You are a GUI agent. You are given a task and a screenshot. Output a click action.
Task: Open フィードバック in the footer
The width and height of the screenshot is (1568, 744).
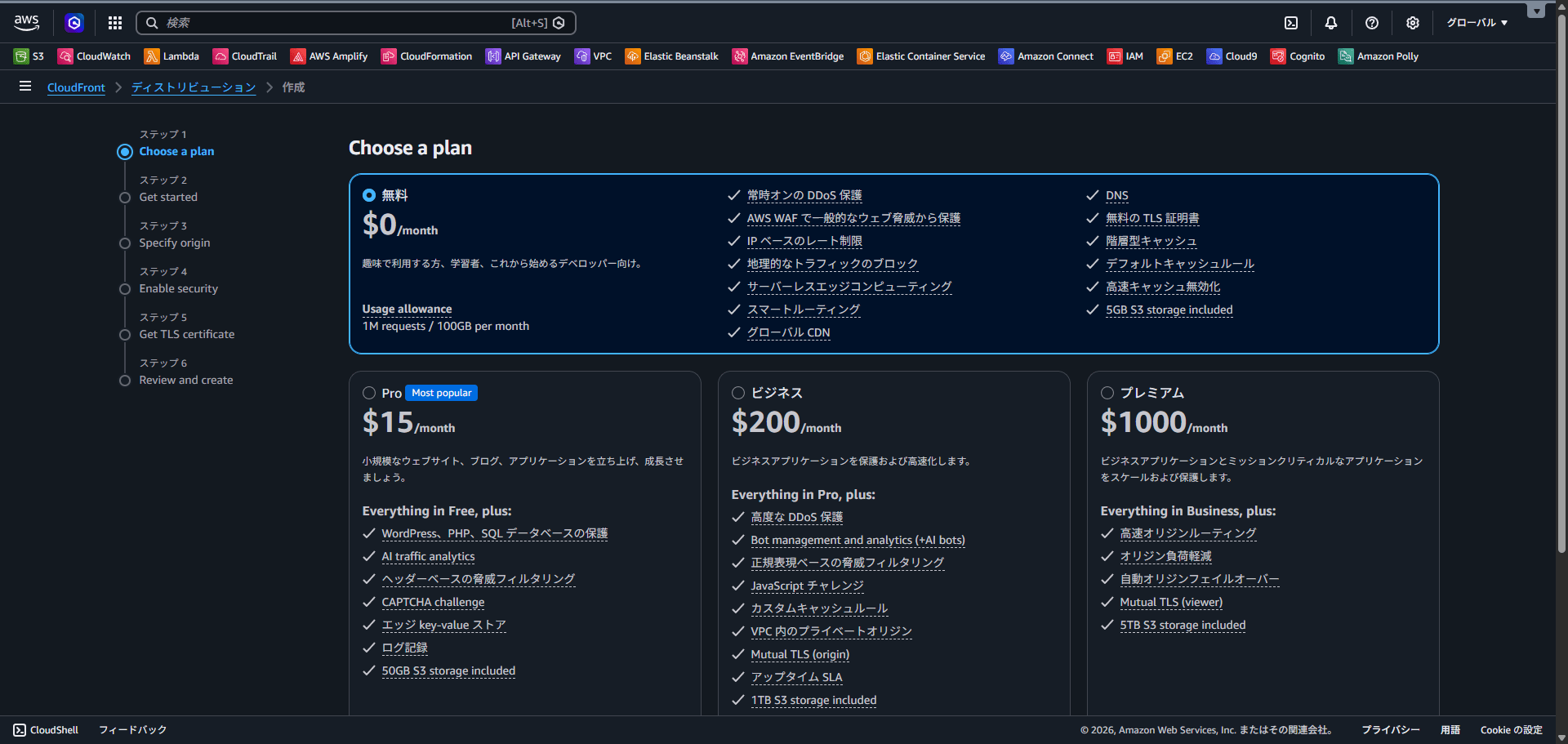(x=132, y=730)
